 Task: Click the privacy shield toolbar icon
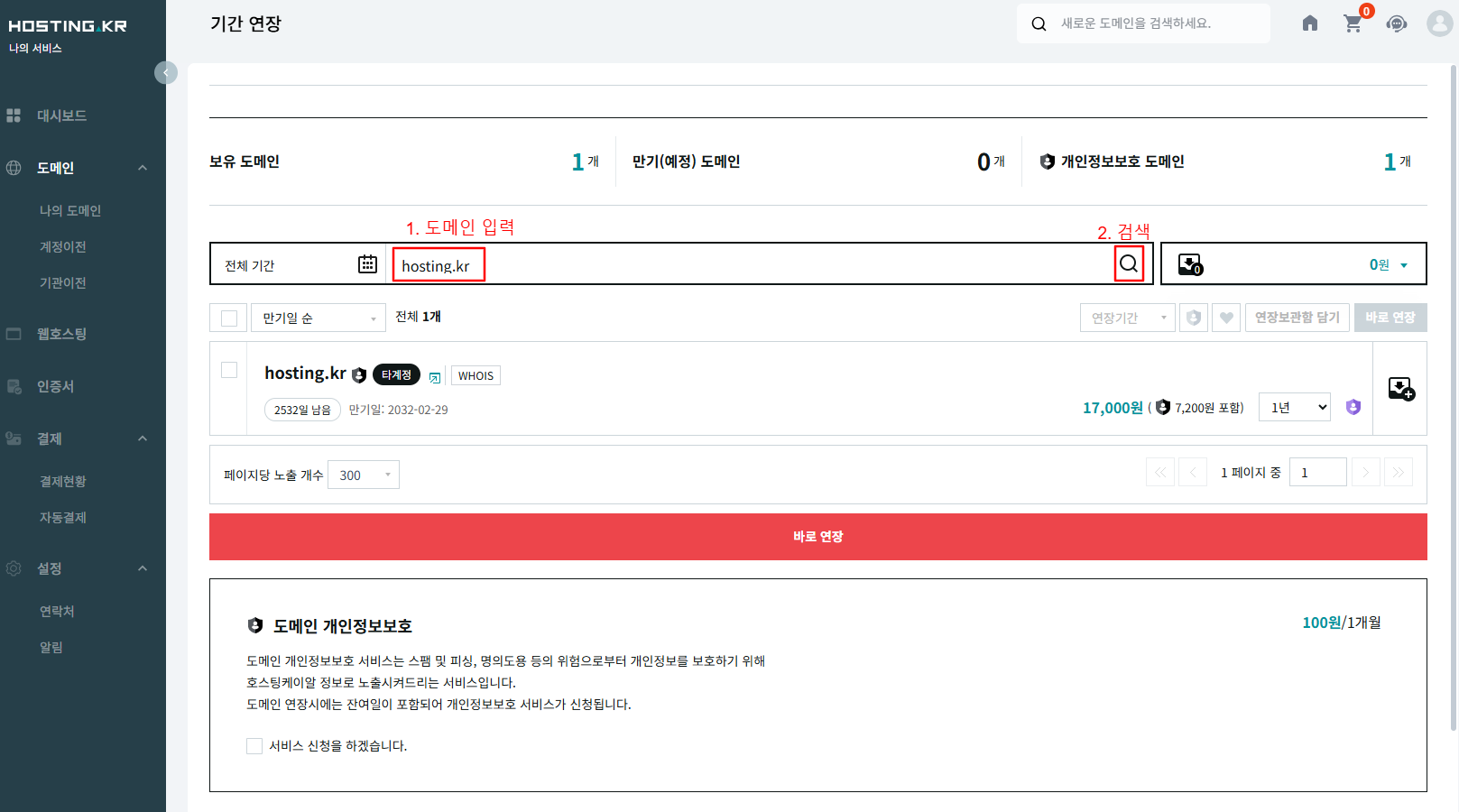[x=1194, y=318]
